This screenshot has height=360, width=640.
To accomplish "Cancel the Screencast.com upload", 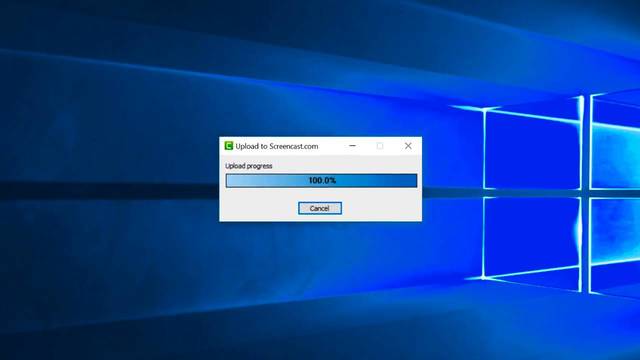I will coord(320,208).
